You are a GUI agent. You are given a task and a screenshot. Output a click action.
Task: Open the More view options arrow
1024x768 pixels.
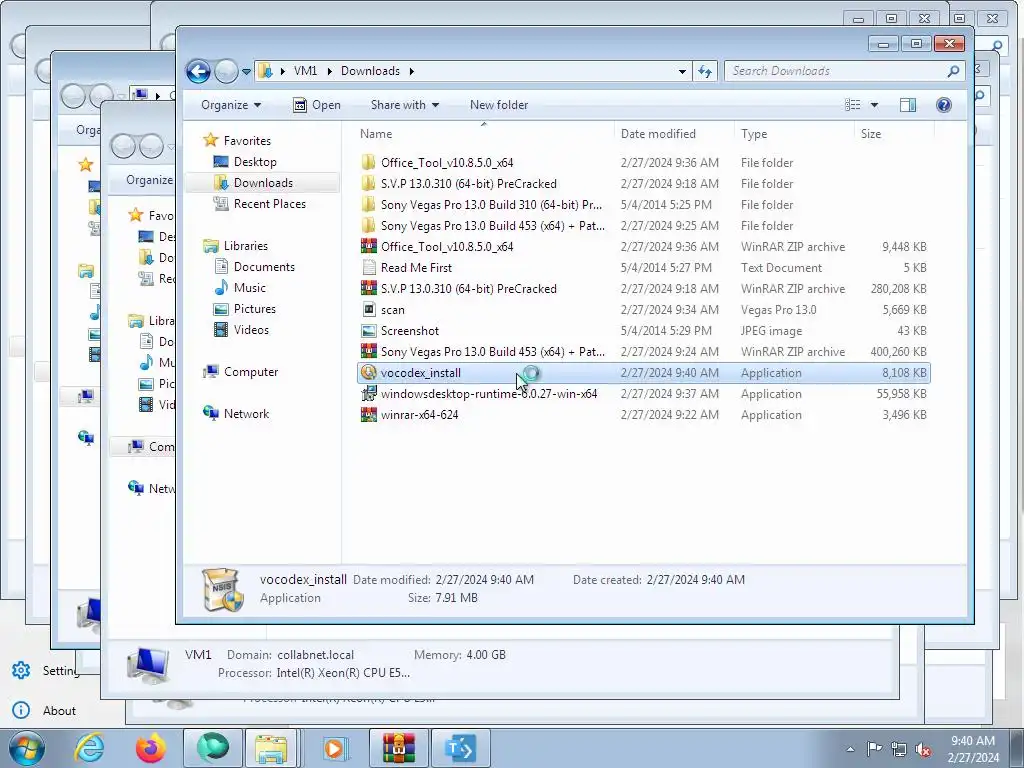(x=874, y=105)
